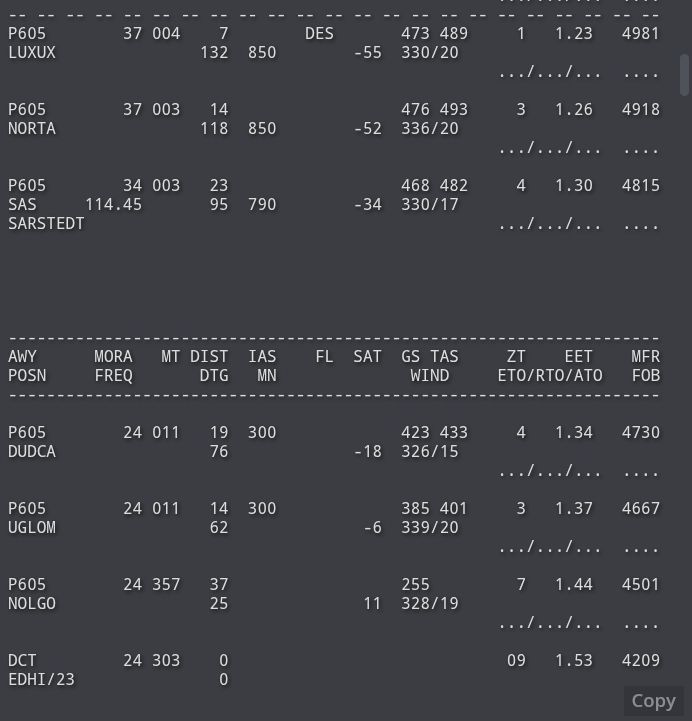The width and height of the screenshot is (692, 721).
Task: Click the SAS waypoint identifier
Action: (x=22, y=204)
